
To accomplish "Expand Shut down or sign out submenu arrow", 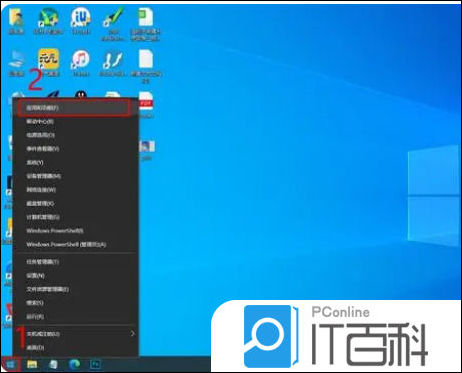I will click(x=133, y=334).
